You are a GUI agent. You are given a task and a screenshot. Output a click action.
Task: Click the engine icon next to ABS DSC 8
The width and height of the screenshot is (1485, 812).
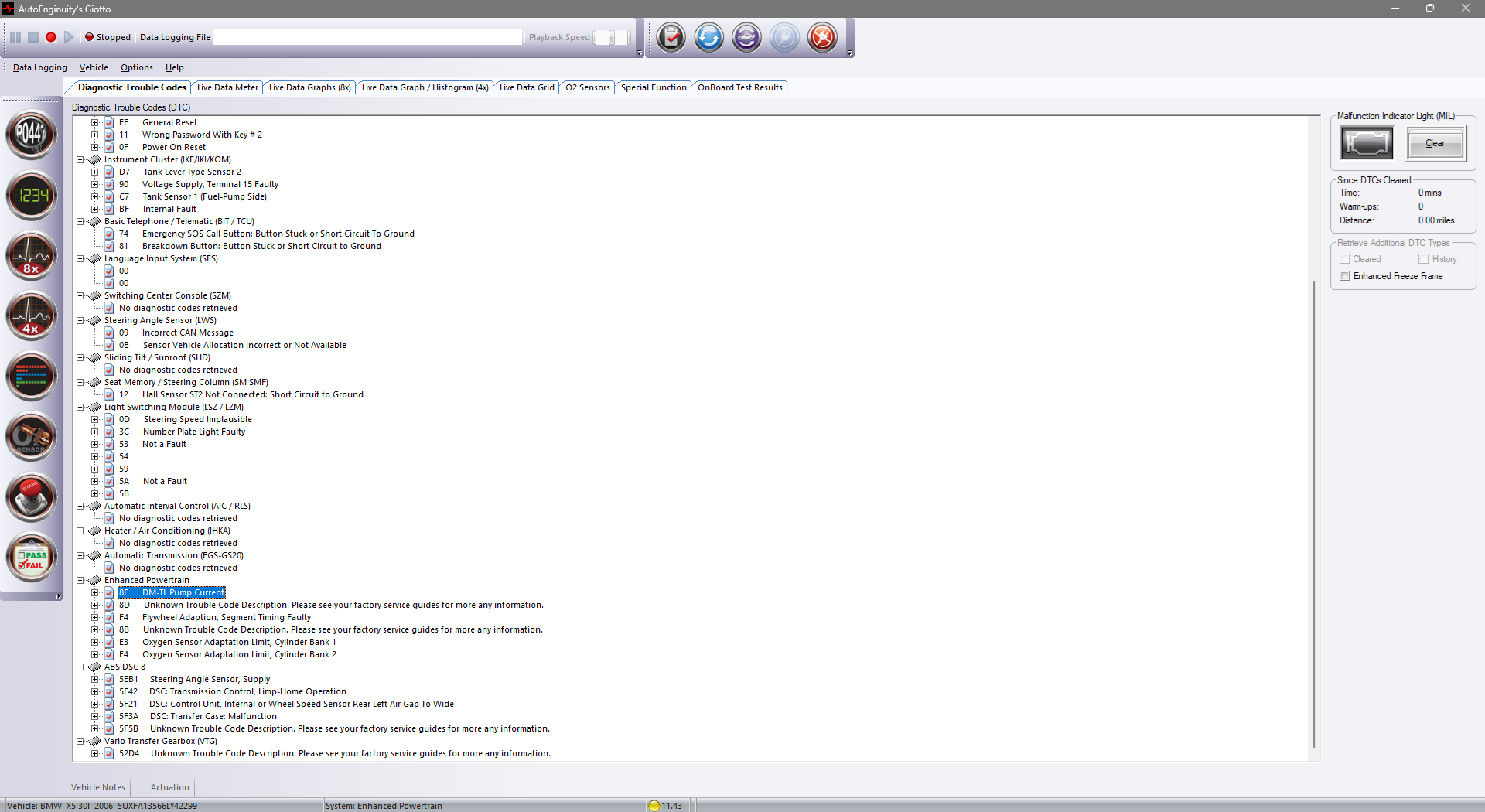94,667
